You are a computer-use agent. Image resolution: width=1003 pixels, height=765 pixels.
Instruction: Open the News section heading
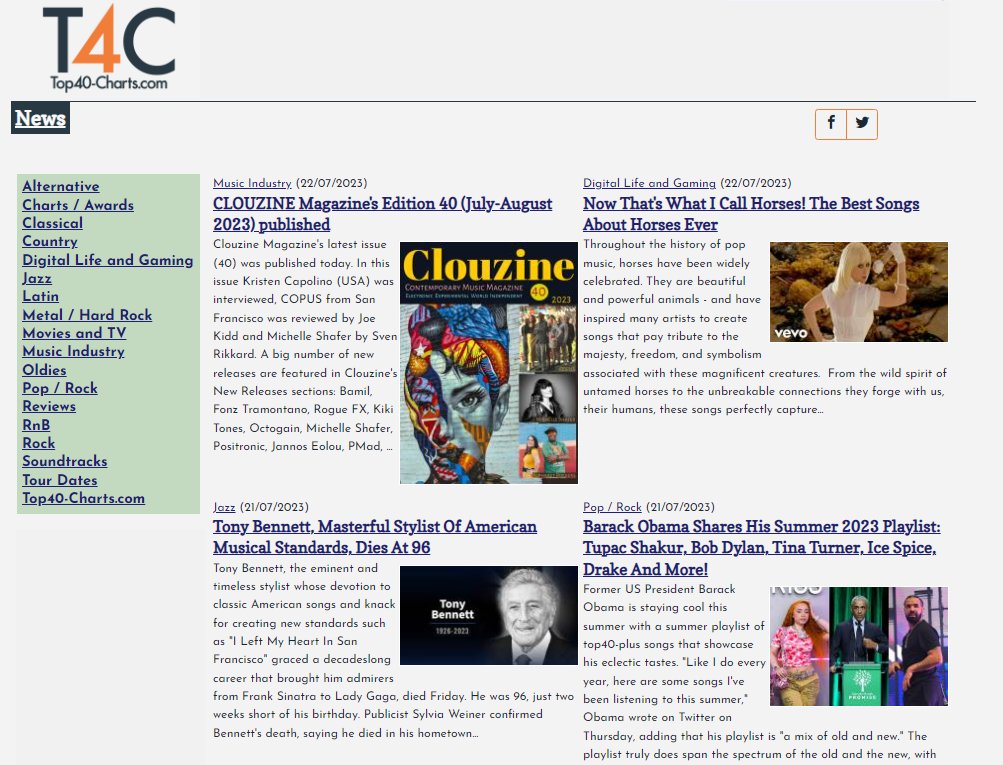click(40, 118)
